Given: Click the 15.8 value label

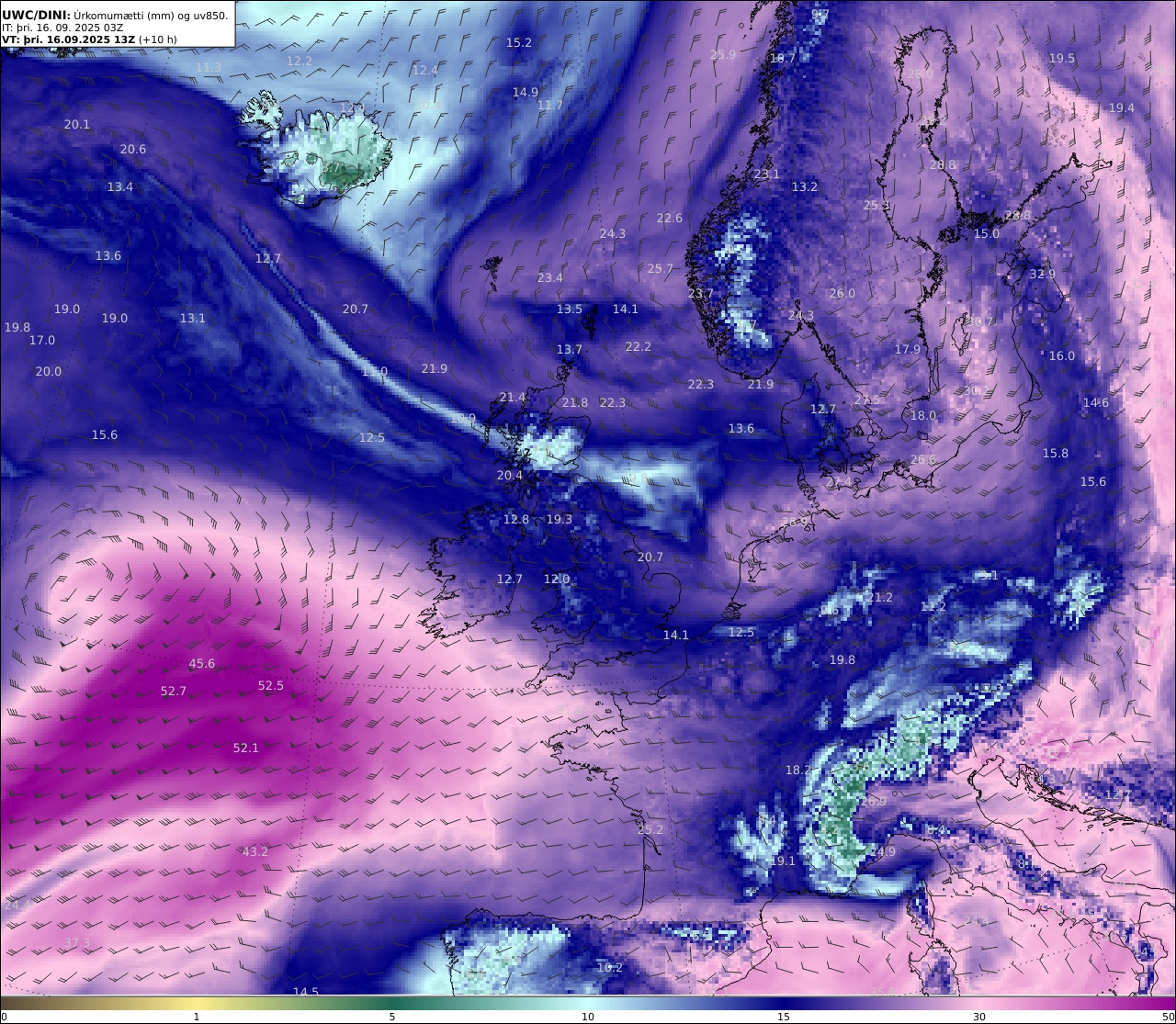Looking at the screenshot, I should coord(1056,453).
